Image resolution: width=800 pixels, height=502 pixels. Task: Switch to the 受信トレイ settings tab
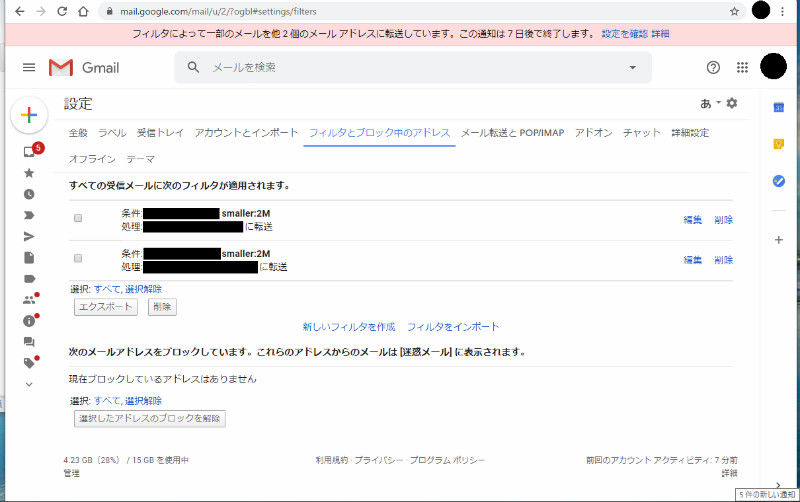click(160, 133)
